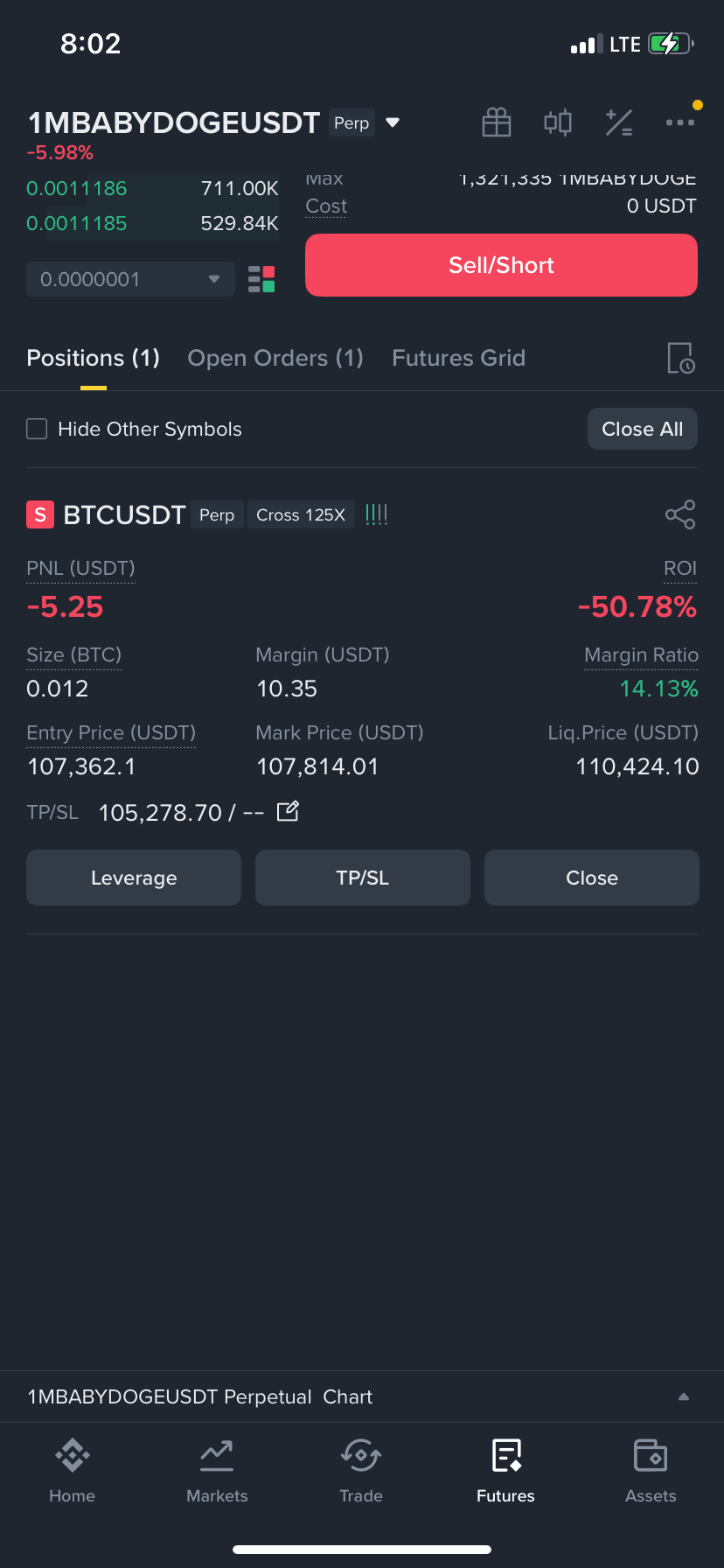Share the BTCUSDT position

point(680,514)
